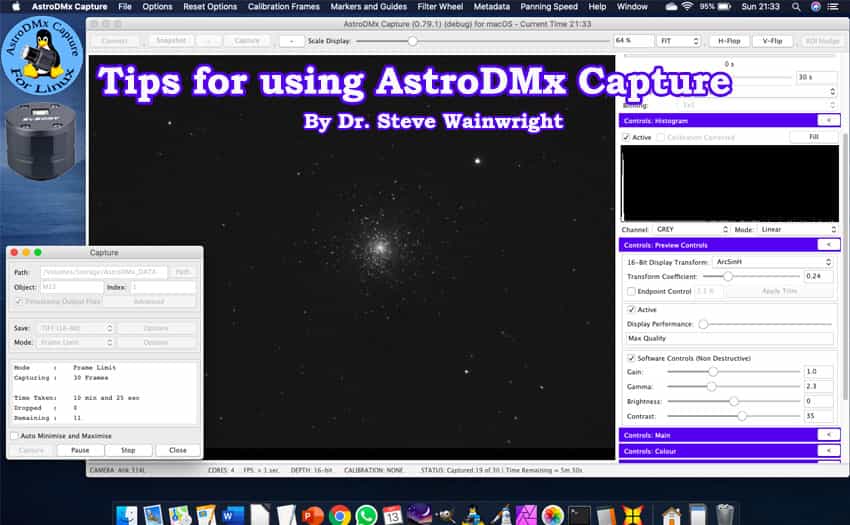Click the Gamma slider

[x=732, y=386]
